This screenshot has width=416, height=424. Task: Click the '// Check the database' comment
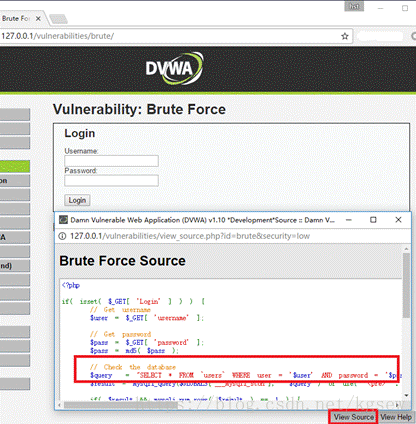tap(133, 367)
